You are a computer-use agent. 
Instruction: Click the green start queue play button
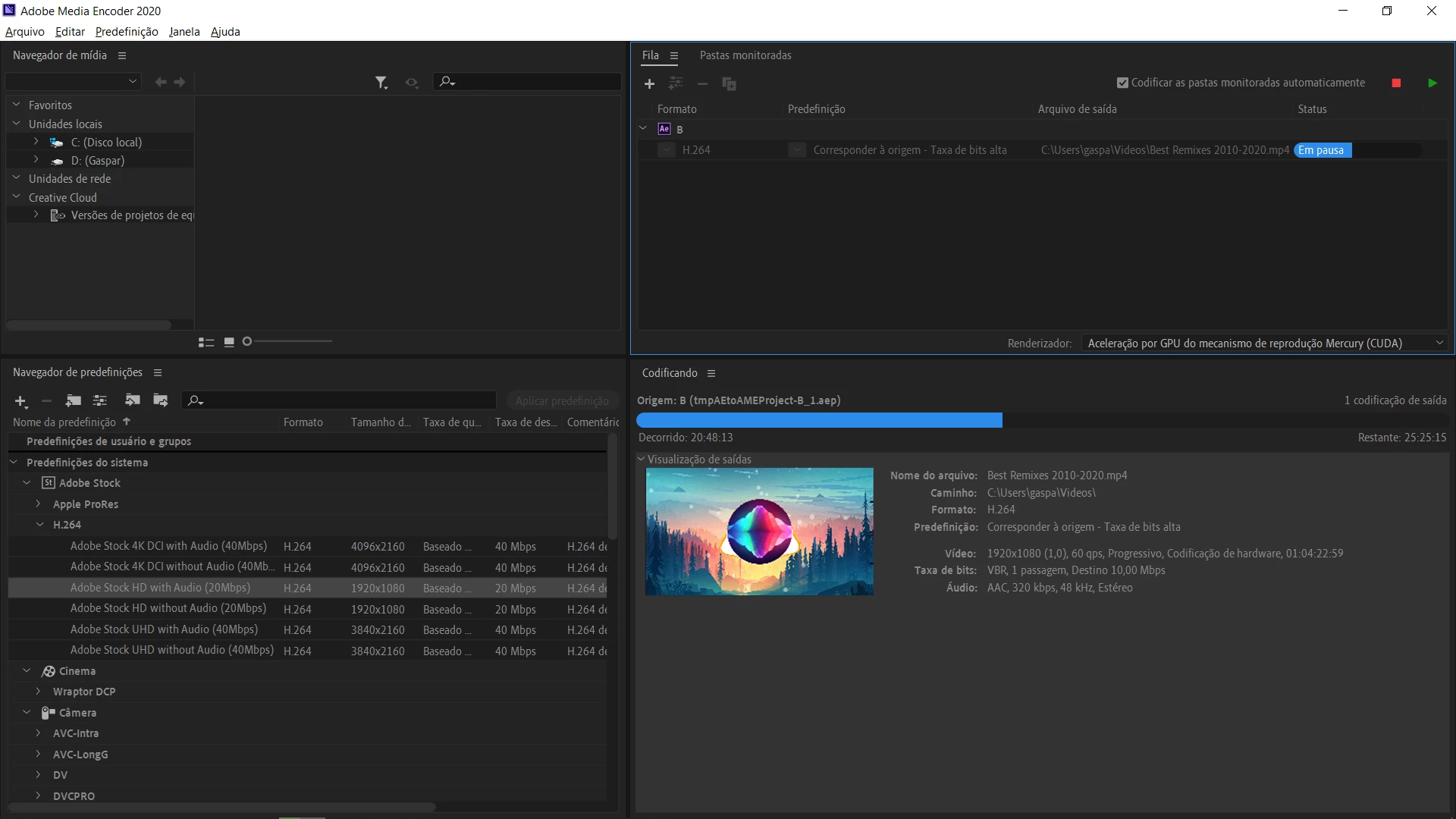[x=1432, y=83]
